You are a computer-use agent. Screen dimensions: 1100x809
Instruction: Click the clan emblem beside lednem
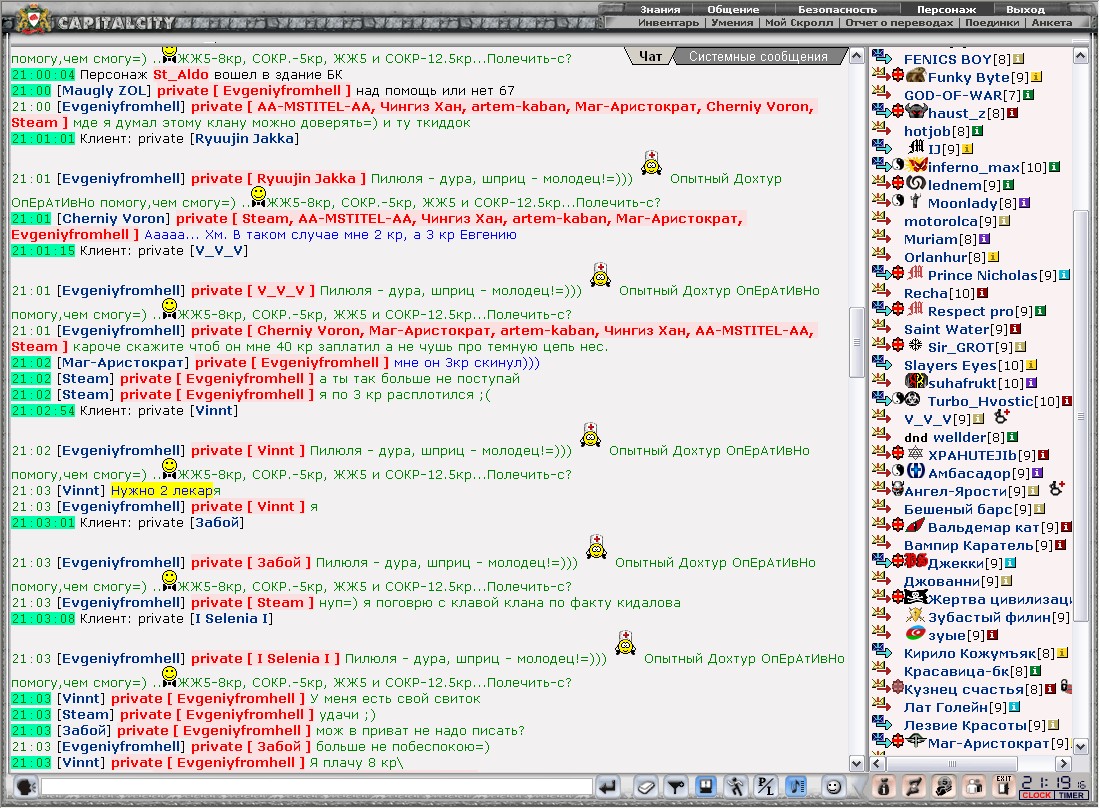915,183
